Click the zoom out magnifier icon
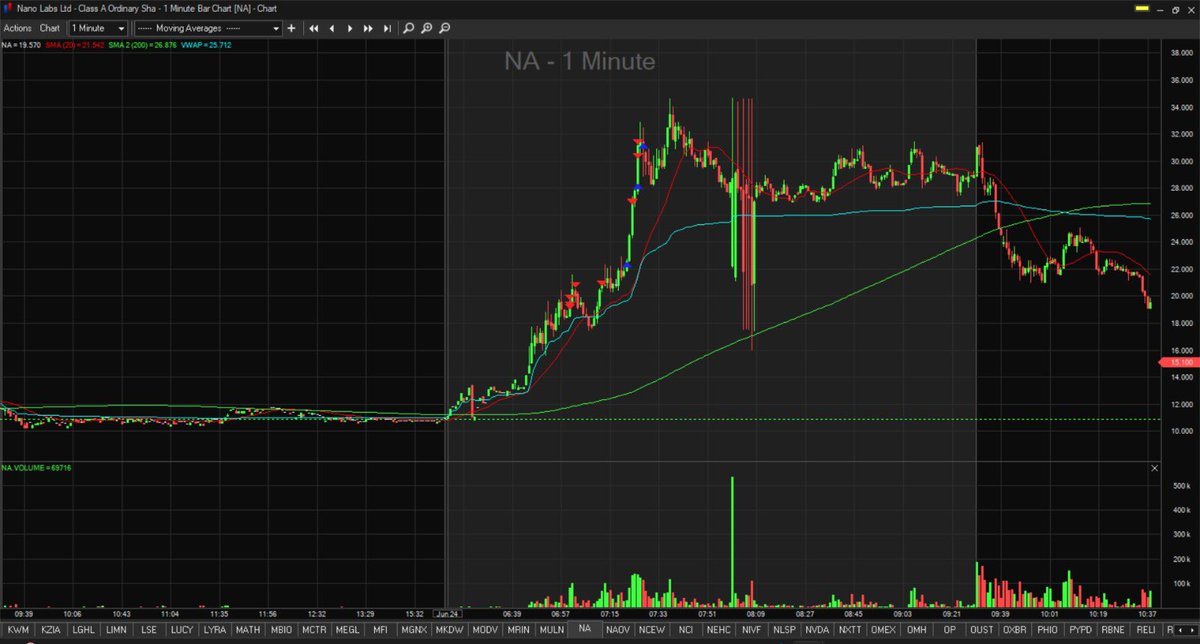This screenshot has width=1200, height=644. tap(447, 29)
